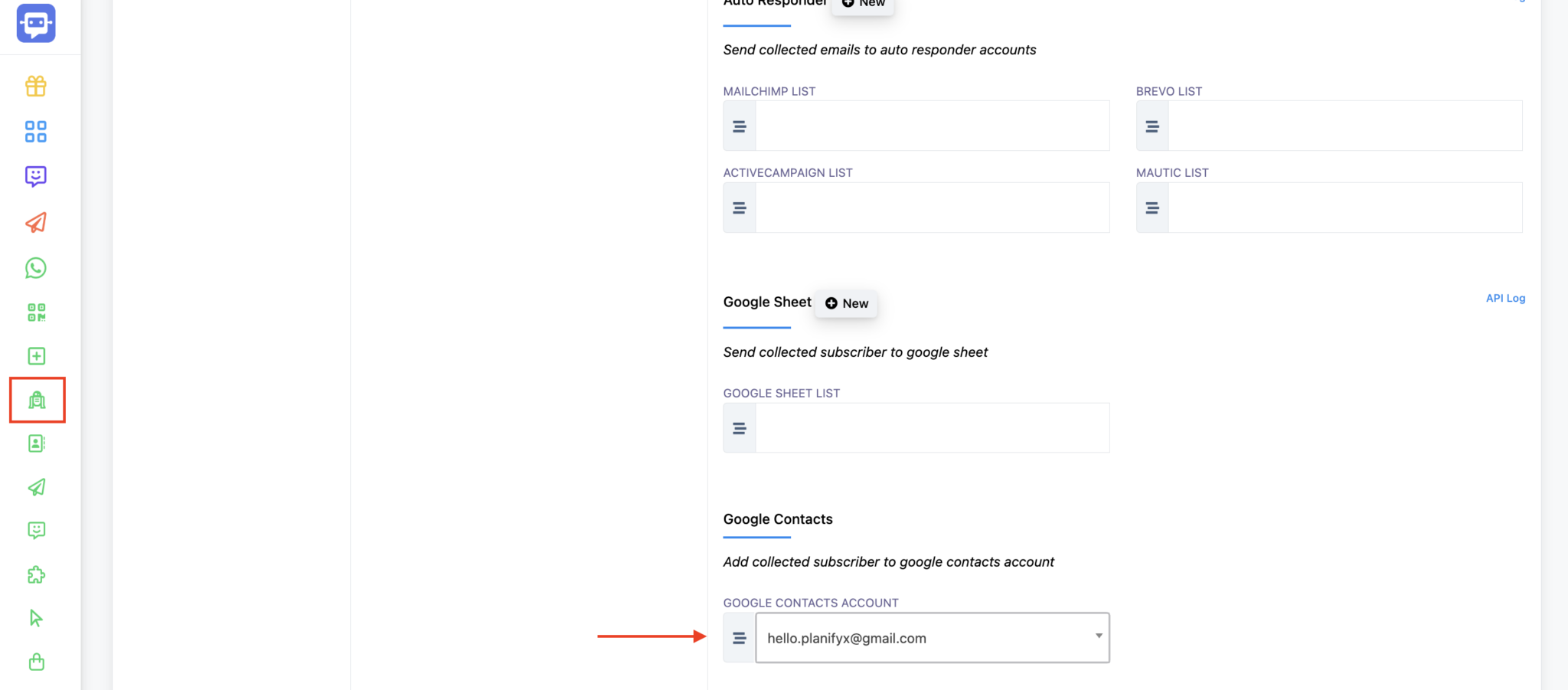Image resolution: width=1568 pixels, height=690 pixels.
Task: Click the ACTIVECAMPAIGN LIST label
Action: 788,173
